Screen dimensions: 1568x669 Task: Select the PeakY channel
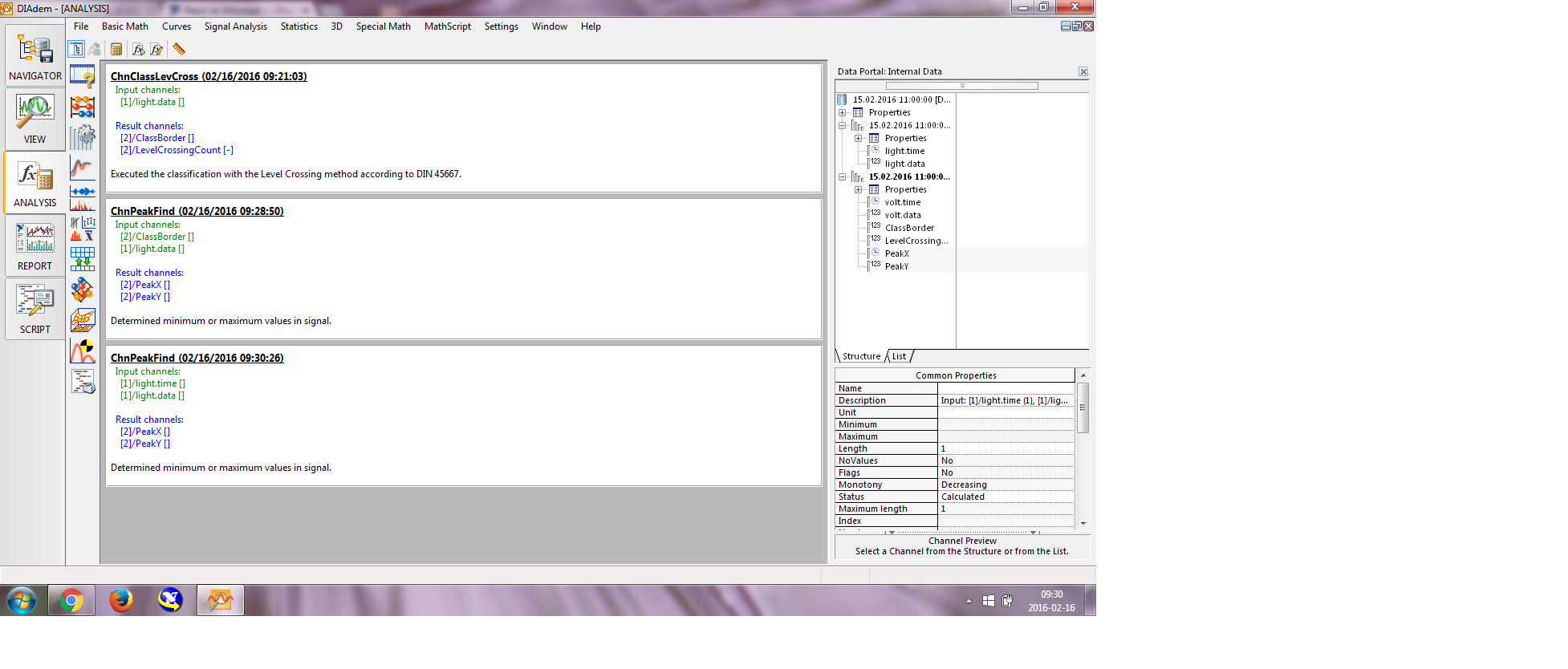point(897,266)
